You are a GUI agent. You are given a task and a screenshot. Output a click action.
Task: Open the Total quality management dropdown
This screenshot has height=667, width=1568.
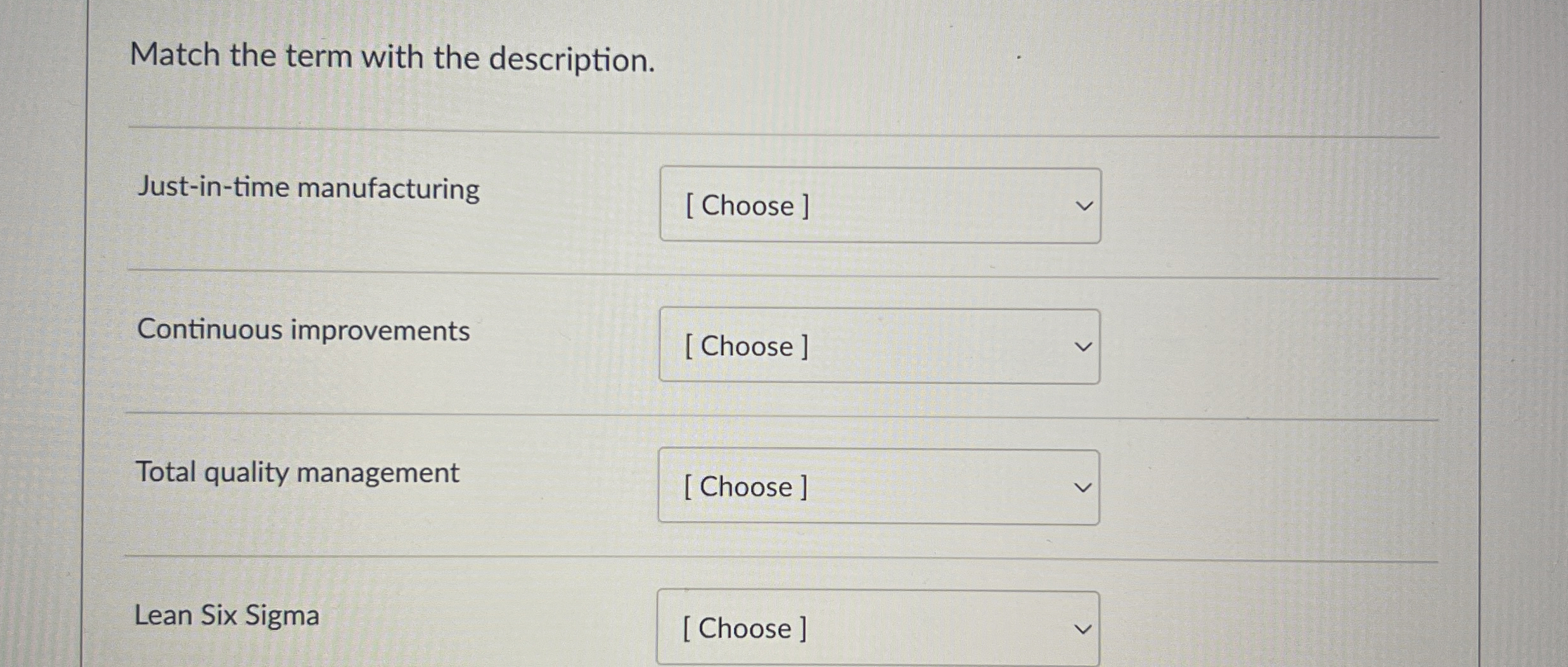point(878,487)
